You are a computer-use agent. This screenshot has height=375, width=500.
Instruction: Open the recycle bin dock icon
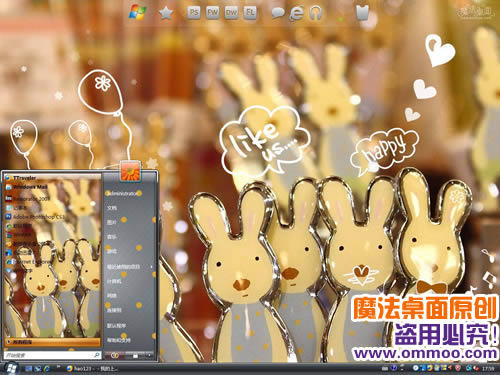coord(362,13)
